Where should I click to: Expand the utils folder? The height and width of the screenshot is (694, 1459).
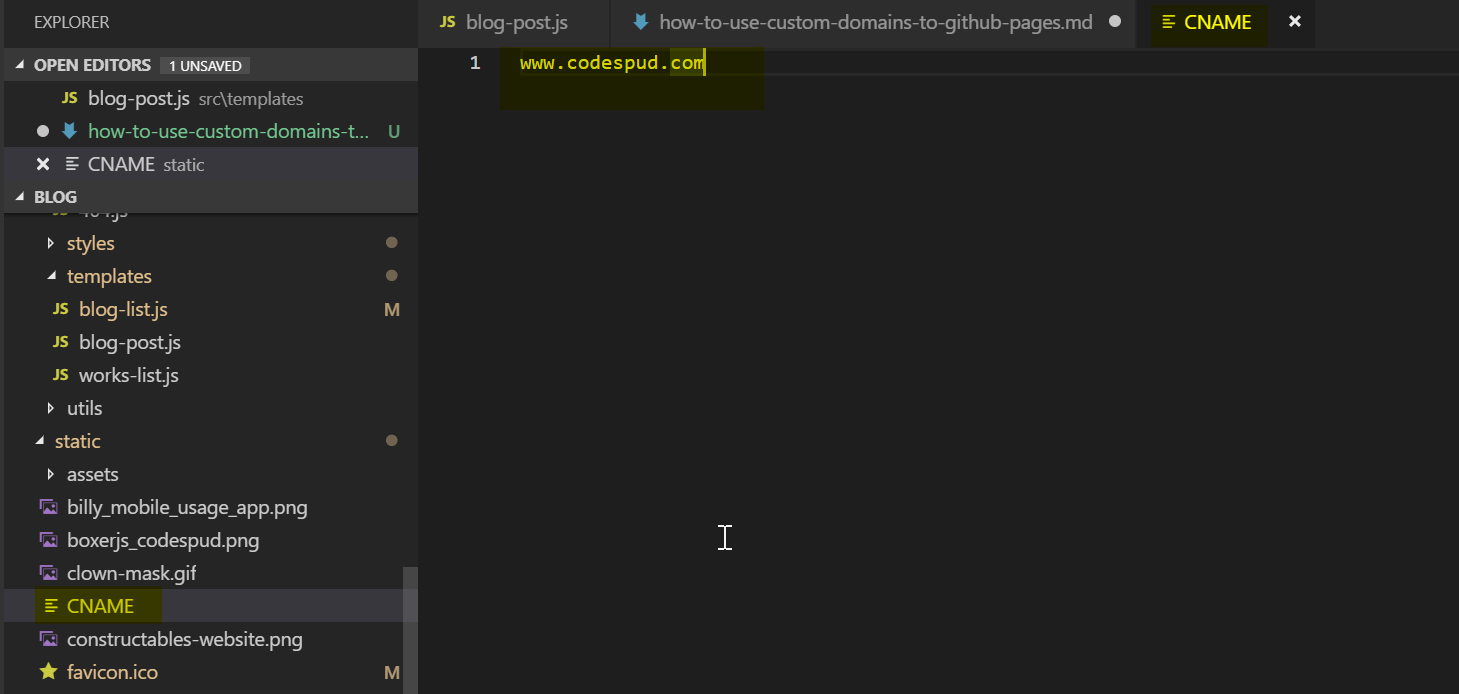pyautogui.click(x=51, y=408)
